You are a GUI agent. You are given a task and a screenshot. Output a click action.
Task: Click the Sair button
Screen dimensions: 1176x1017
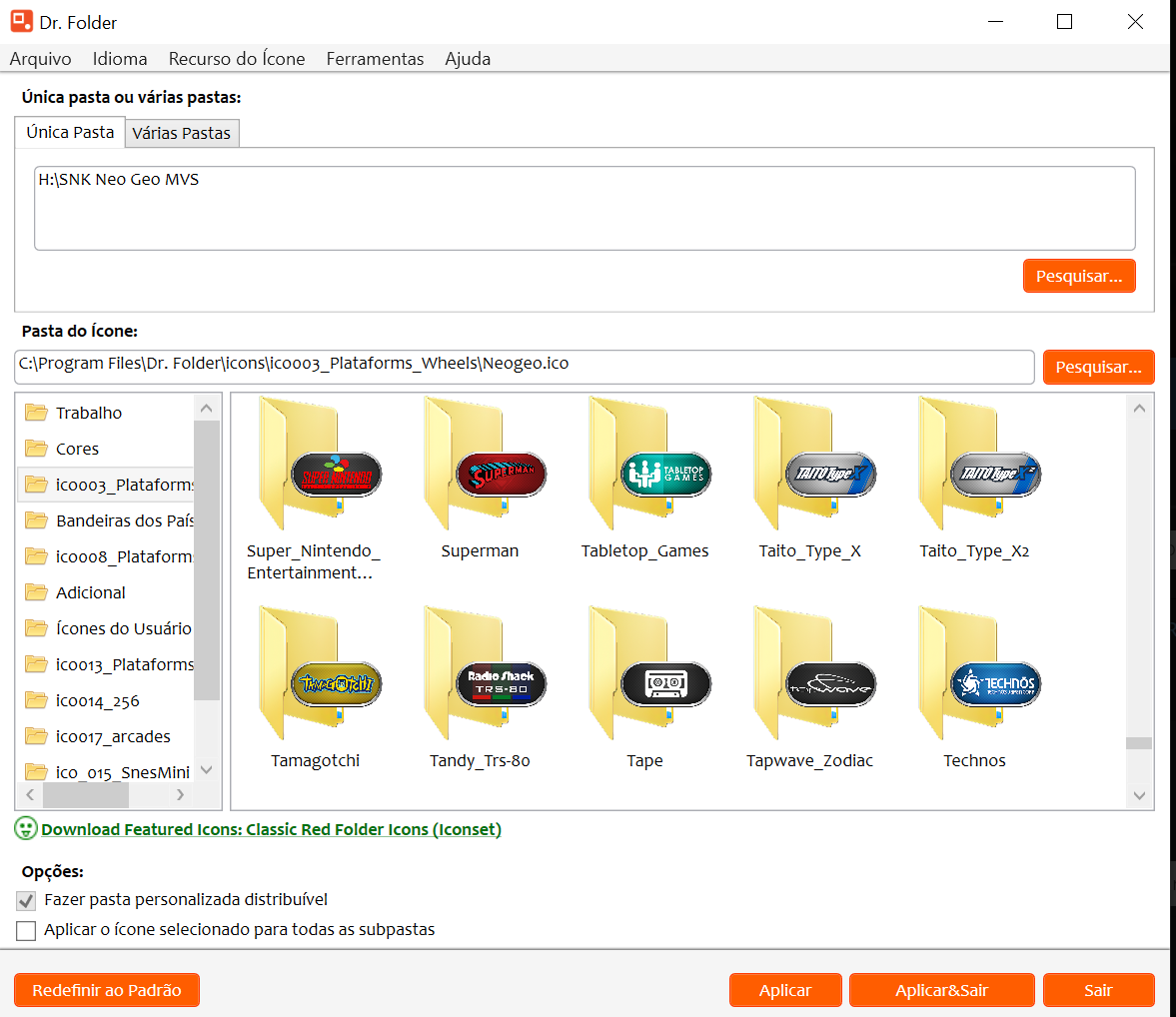(x=1098, y=990)
